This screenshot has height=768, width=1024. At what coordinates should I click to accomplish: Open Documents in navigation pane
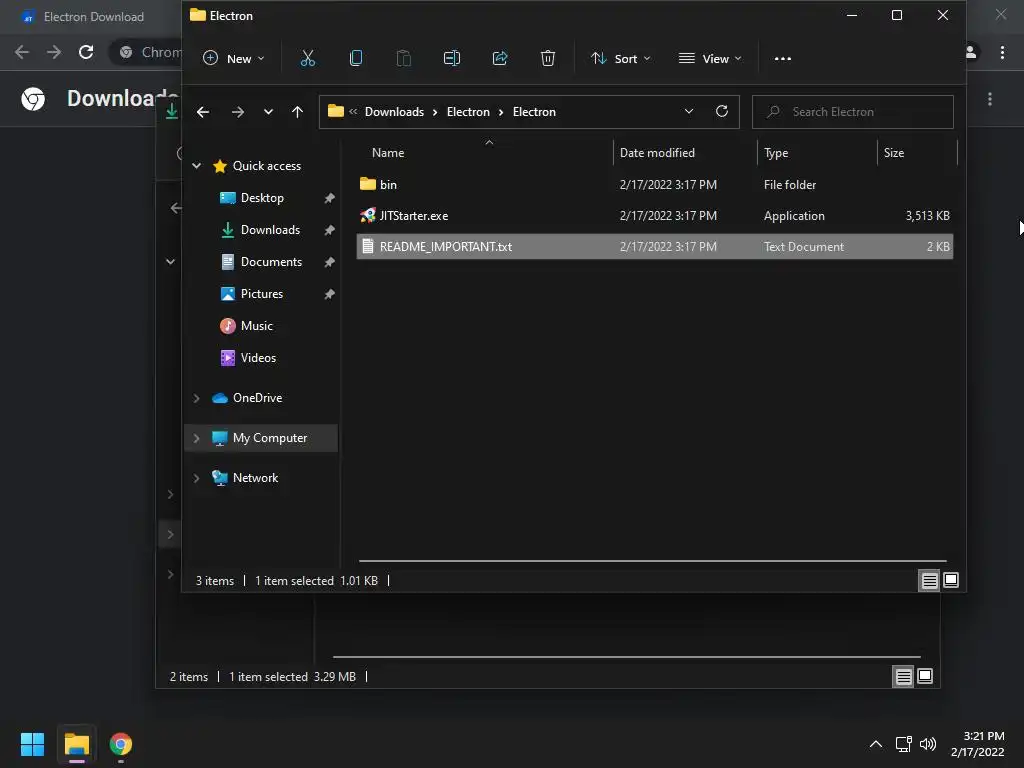pos(271,262)
